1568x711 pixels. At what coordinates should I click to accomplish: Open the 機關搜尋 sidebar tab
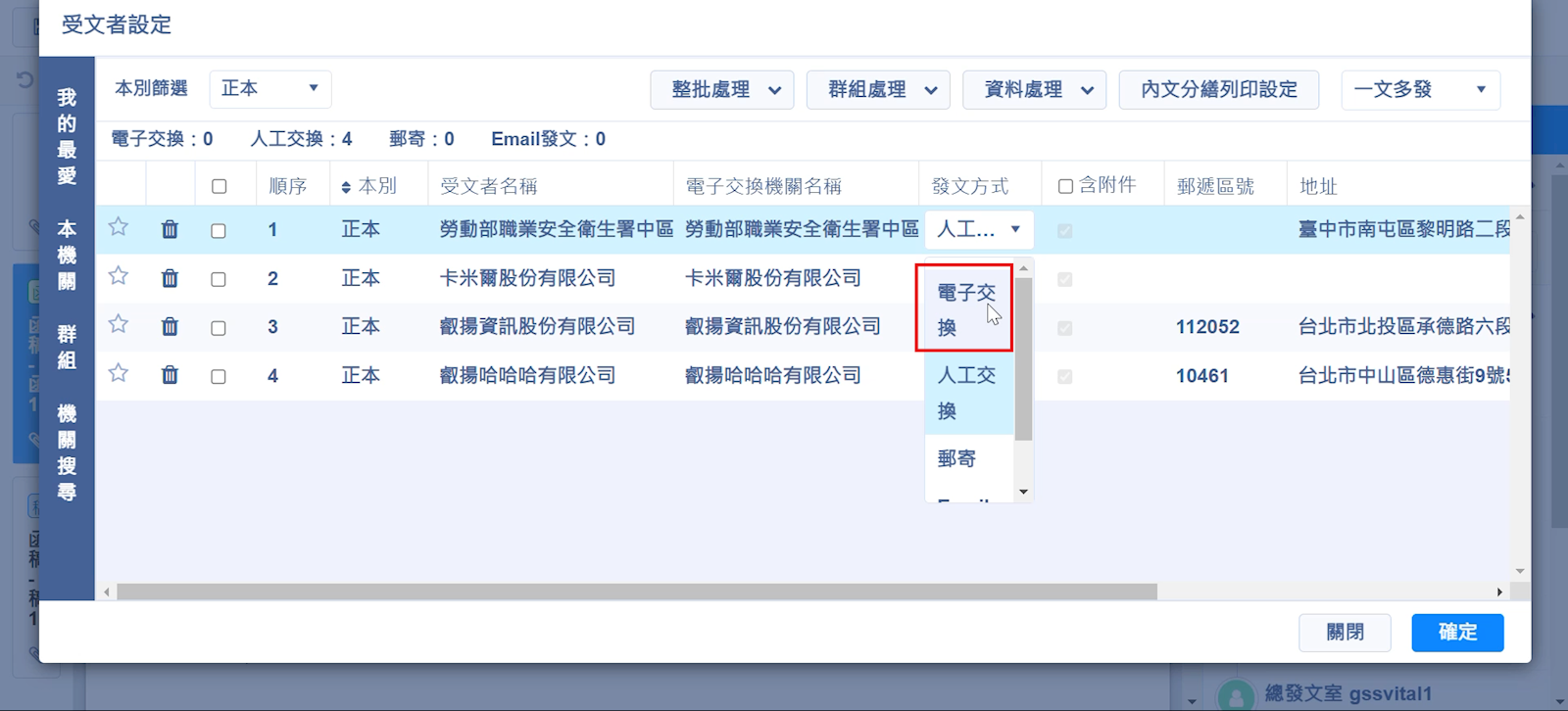(67, 452)
